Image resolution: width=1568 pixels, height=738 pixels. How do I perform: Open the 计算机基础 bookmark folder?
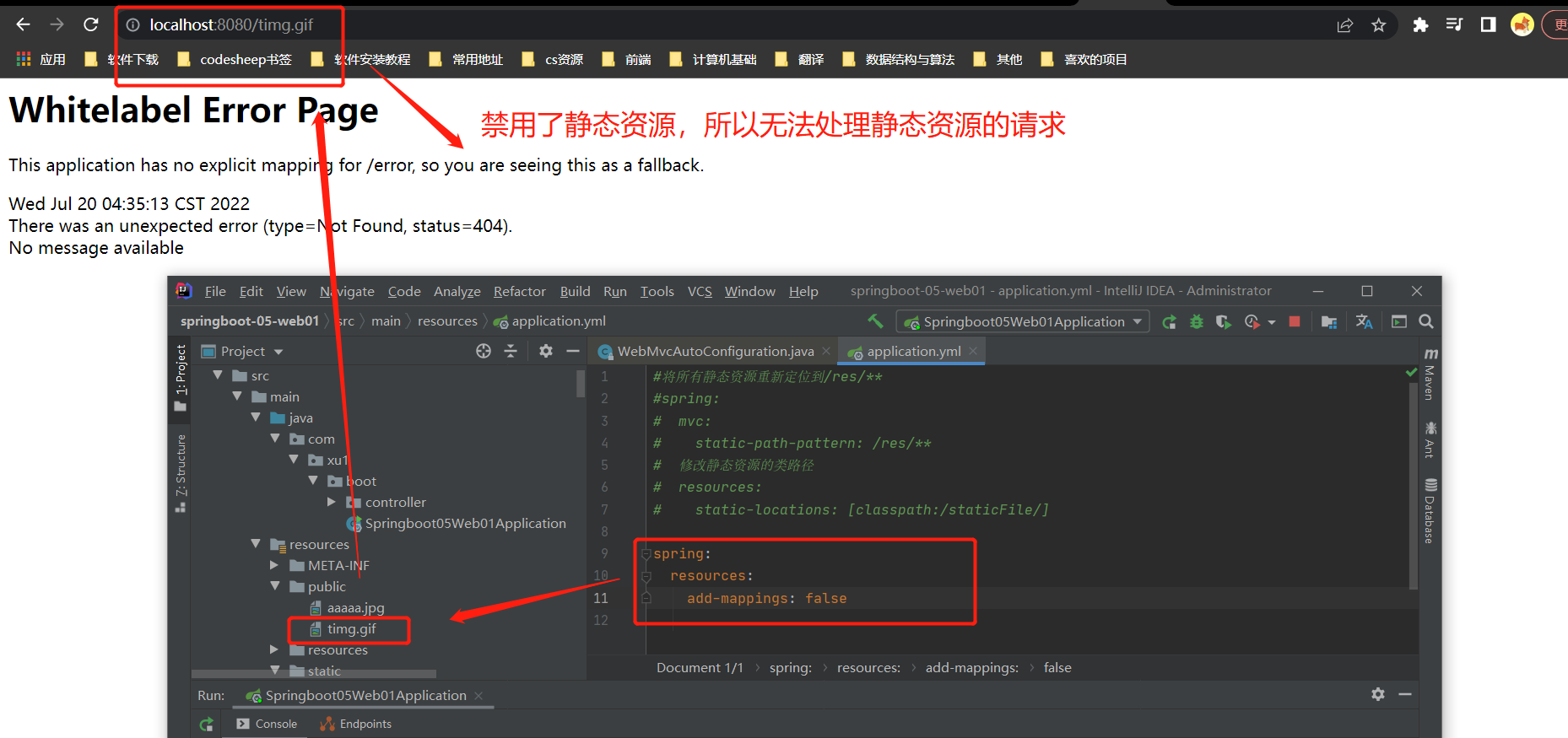click(713, 59)
